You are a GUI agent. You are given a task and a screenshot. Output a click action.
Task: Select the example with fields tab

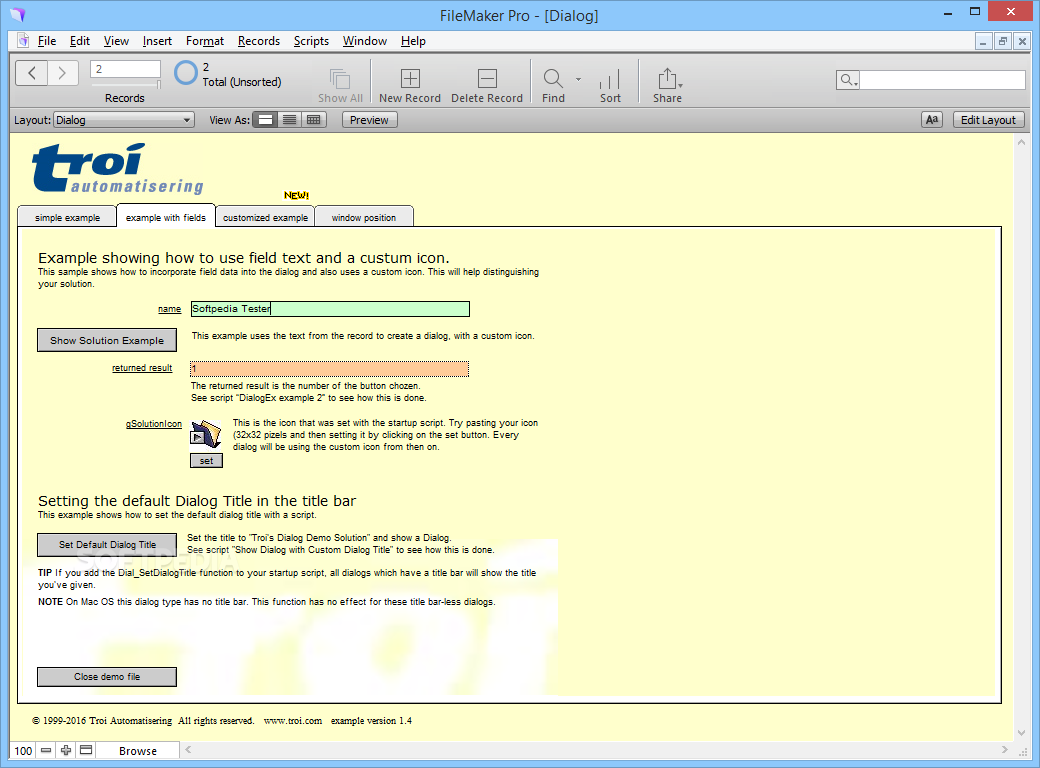coord(166,216)
